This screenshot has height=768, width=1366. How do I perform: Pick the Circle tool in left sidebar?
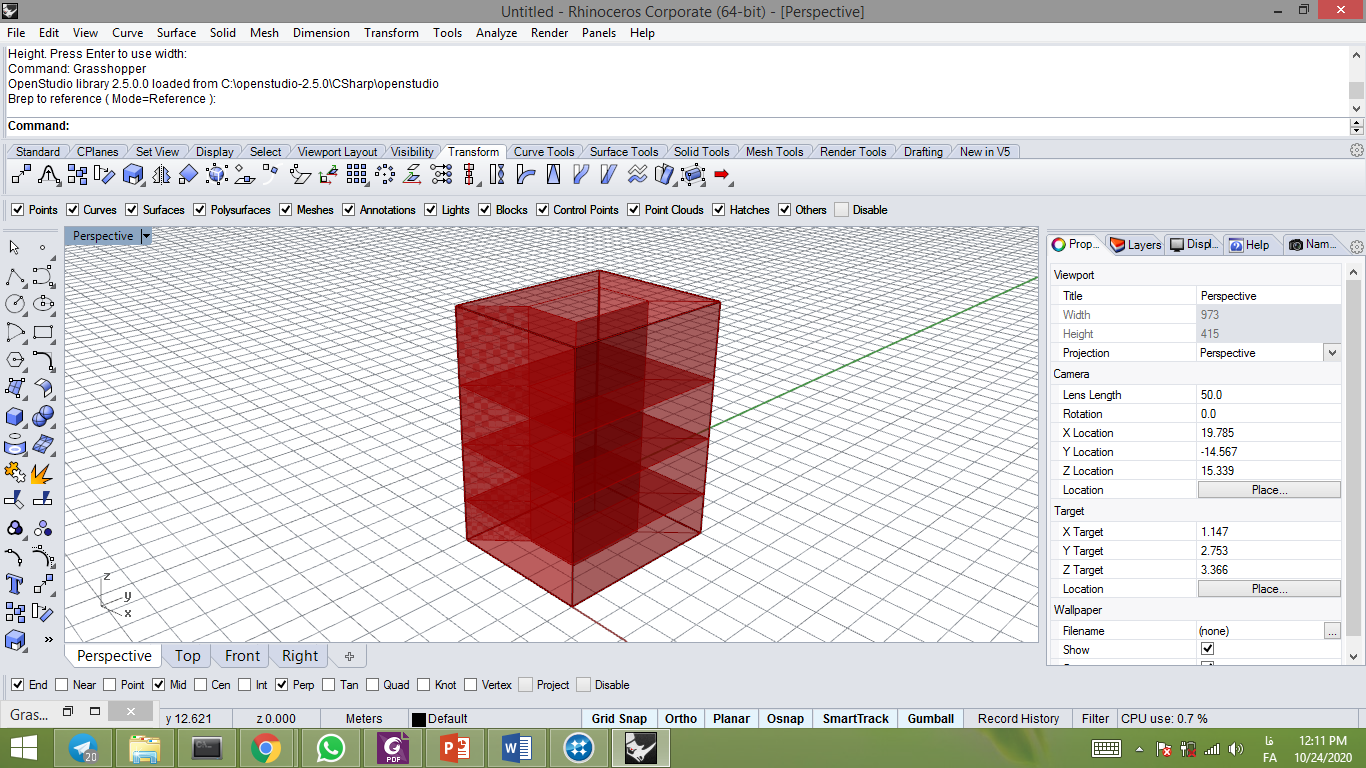click(15, 303)
